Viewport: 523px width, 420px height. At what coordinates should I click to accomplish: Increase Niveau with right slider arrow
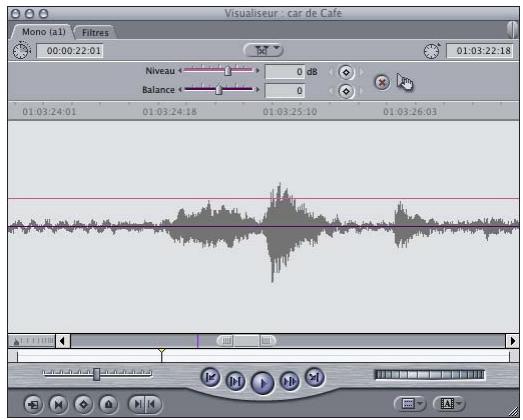tap(257, 70)
